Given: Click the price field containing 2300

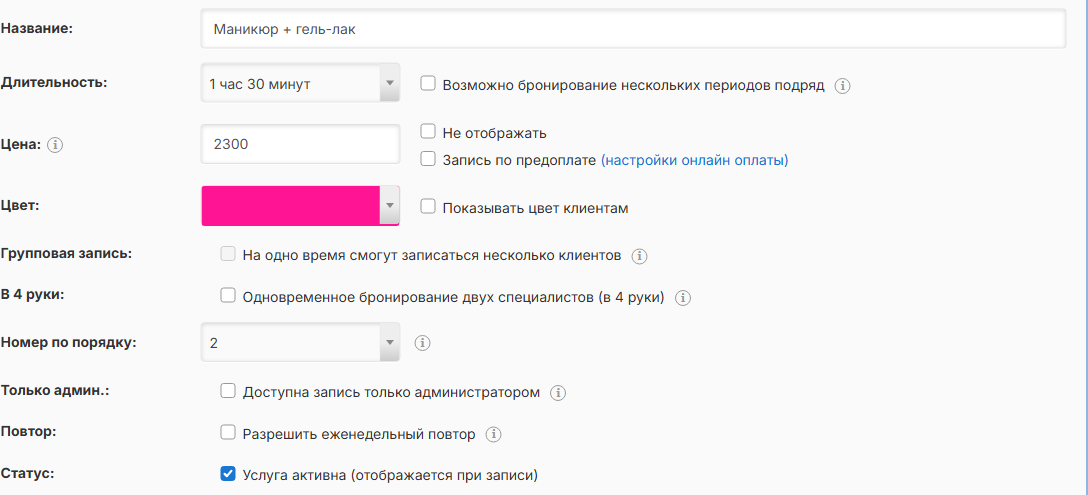Looking at the screenshot, I should coord(300,144).
